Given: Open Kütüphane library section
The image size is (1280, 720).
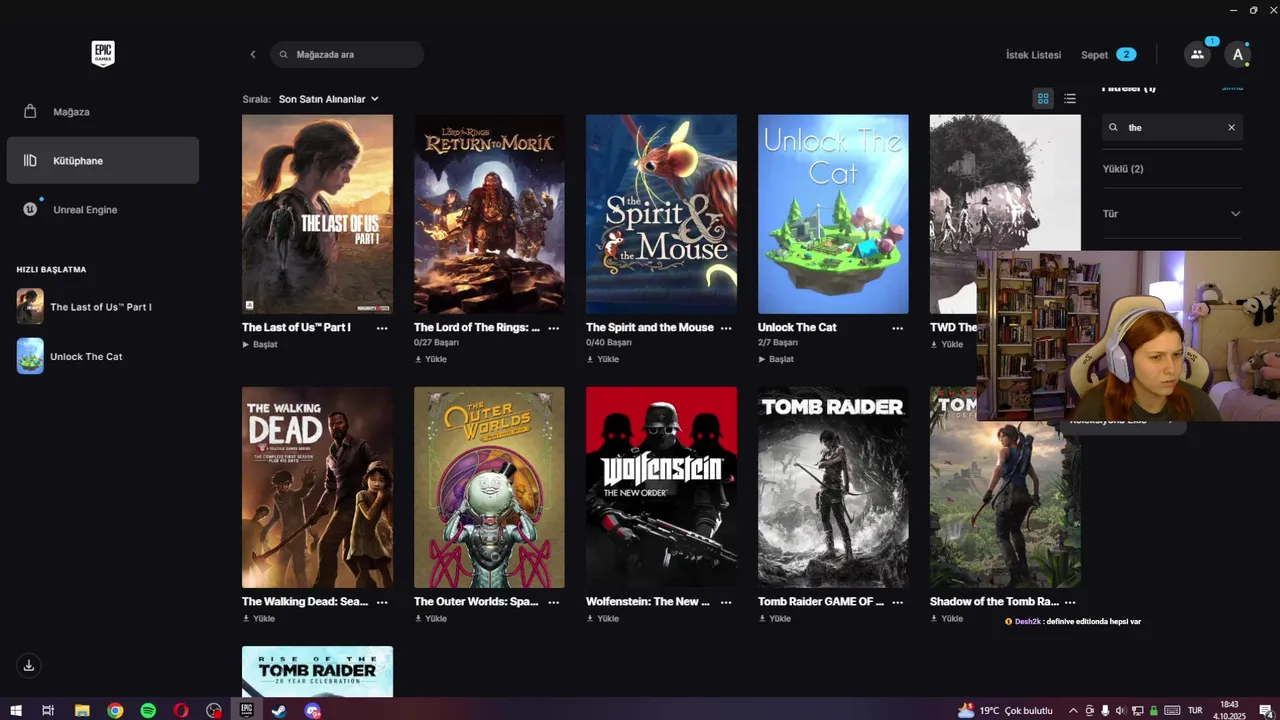Looking at the screenshot, I should click(x=103, y=160).
